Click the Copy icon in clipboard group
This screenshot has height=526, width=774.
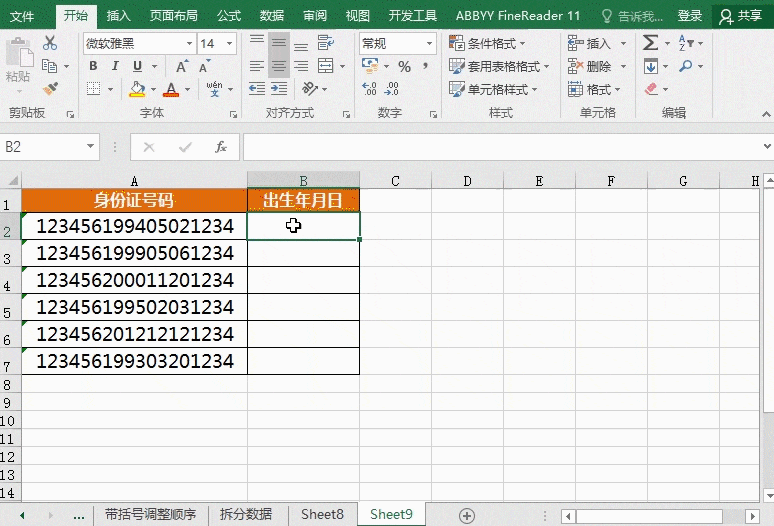pyautogui.click(x=49, y=66)
